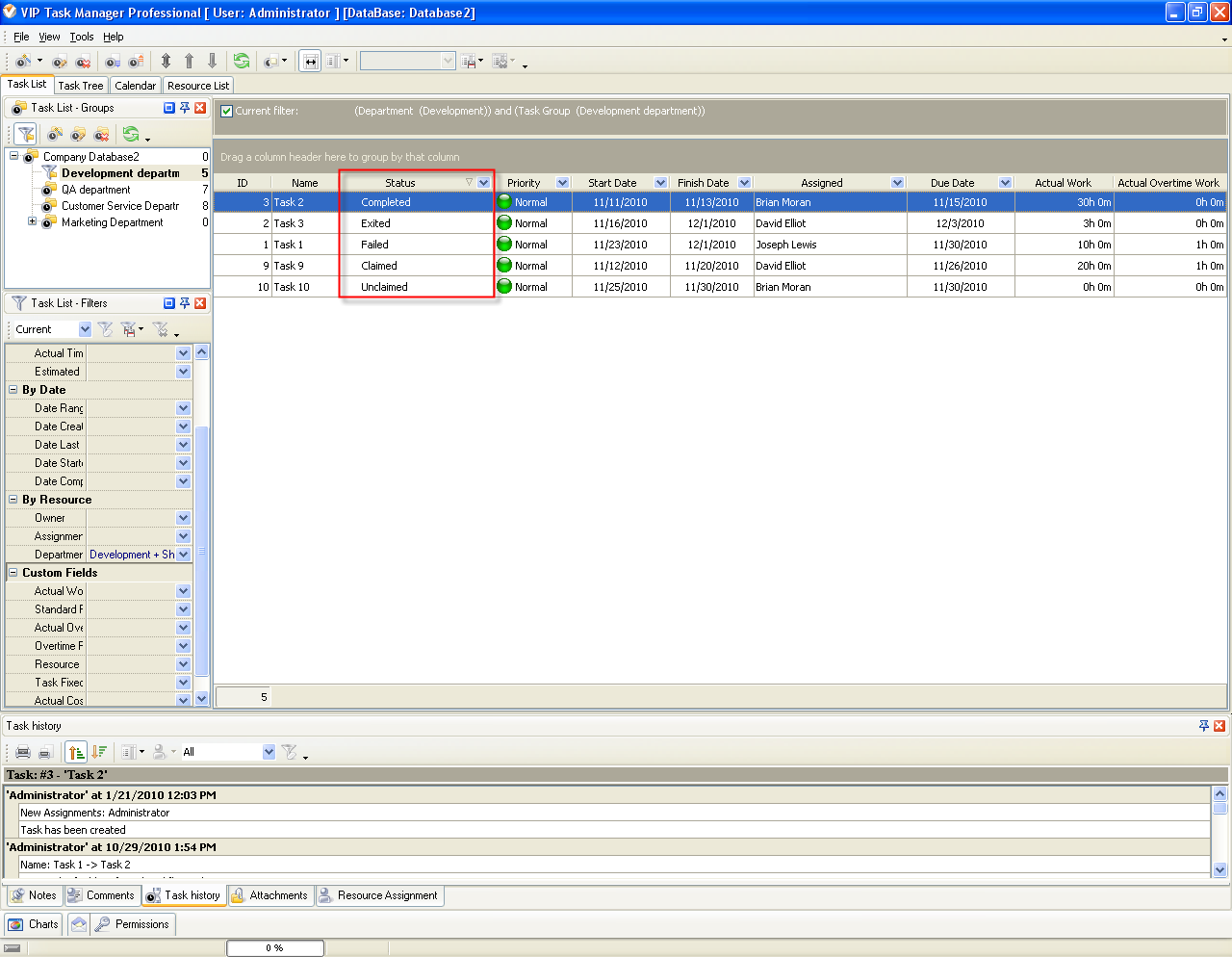Click the gray move task up arrow
Viewport: 1232px width, 957px height.
tap(189, 61)
